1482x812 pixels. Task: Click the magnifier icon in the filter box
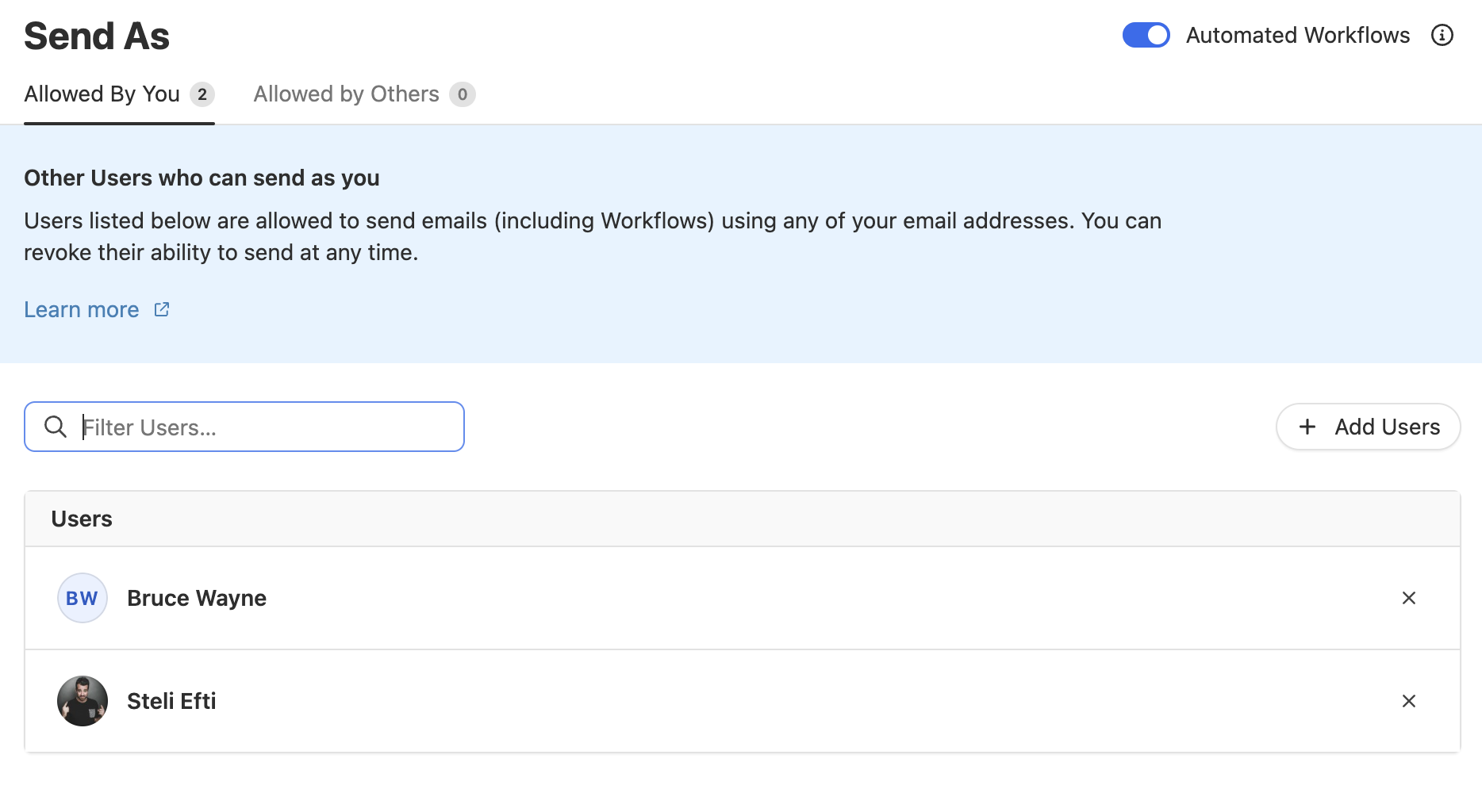[x=55, y=427]
